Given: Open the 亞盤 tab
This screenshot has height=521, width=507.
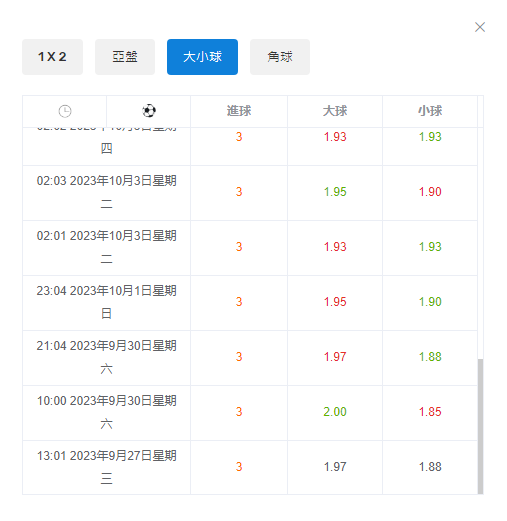Looking at the screenshot, I should click(x=125, y=57).
